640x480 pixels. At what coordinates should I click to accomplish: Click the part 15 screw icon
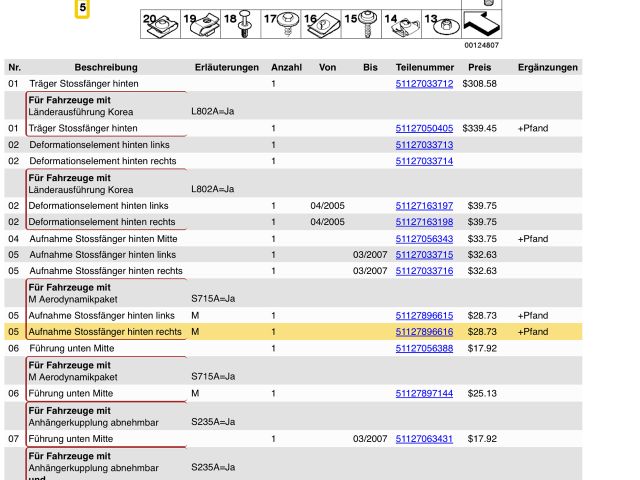pos(363,22)
